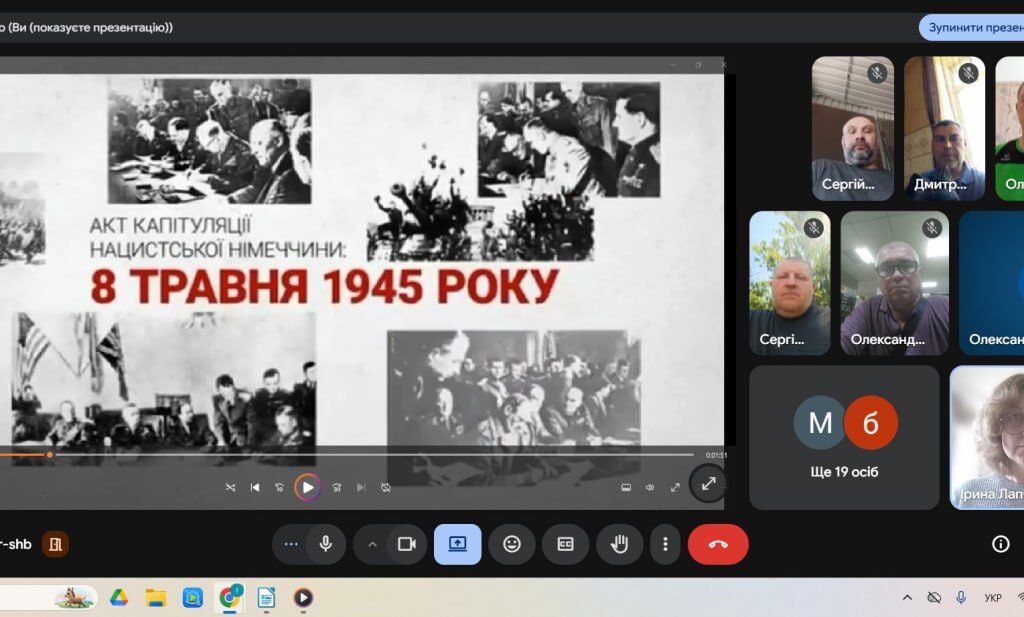Click the Зупинити презентацію button
Screen dimensions: 1024x617
(x=972, y=27)
